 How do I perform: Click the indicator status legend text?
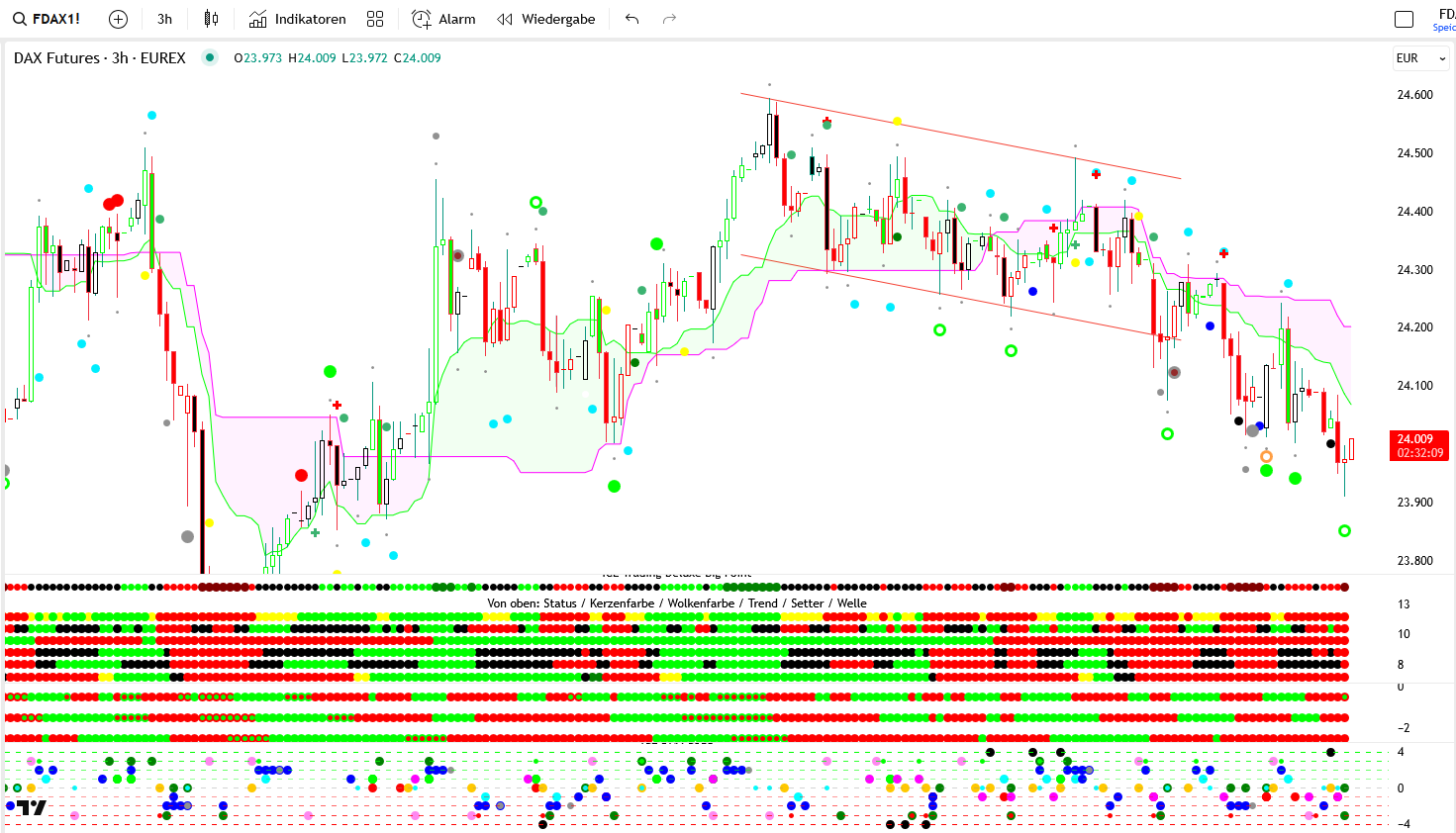[x=676, y=602]
